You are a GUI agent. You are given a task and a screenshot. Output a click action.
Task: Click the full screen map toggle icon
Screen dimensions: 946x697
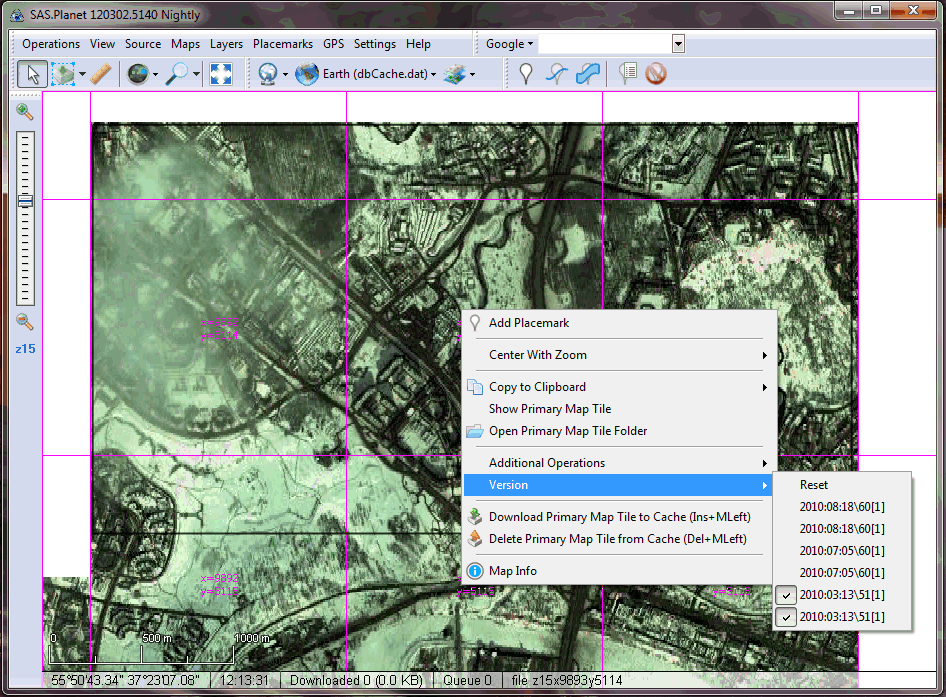pos(221,74)
